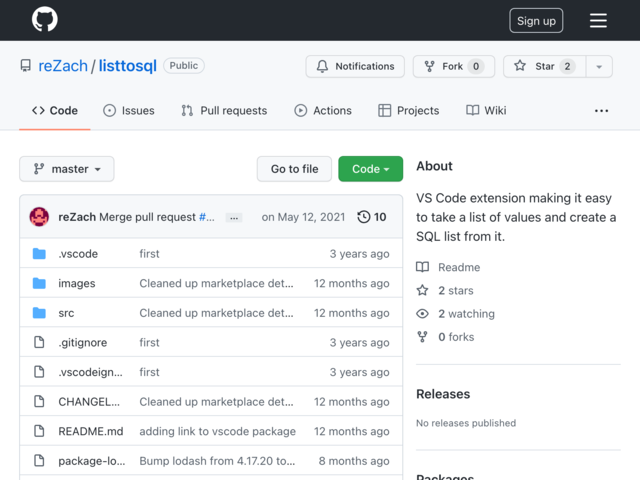Click reZach's avatar in commit bar
The image size is (640, 480).
click(39, 217)
